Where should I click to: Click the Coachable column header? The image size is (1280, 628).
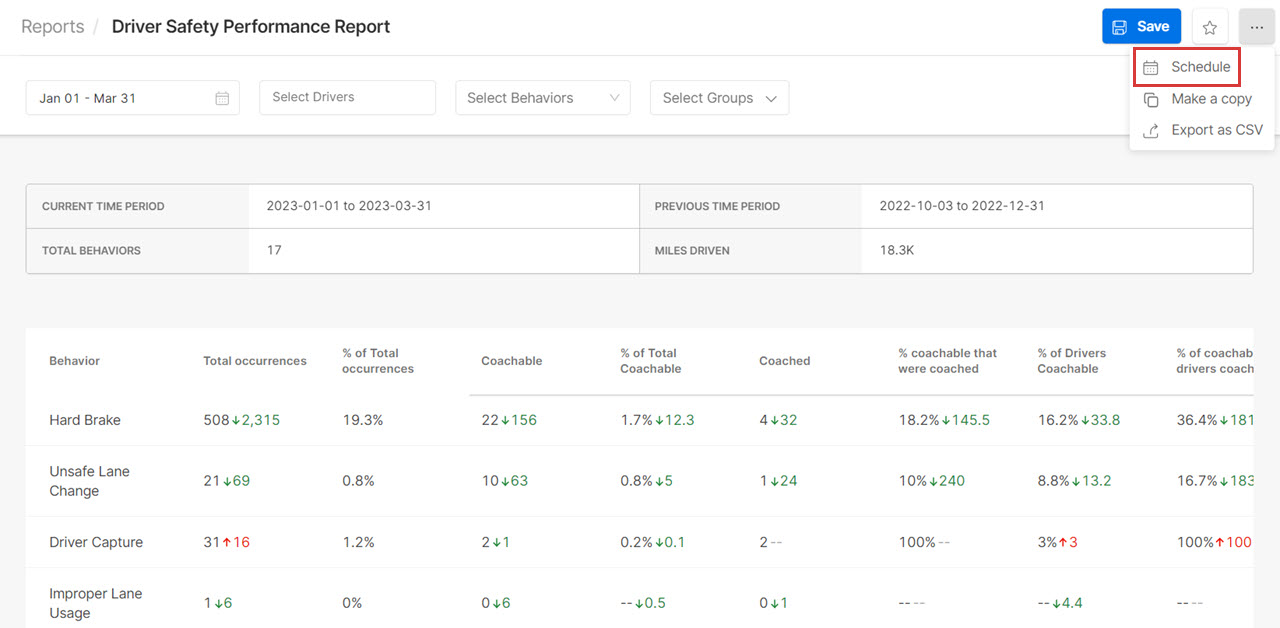tap(511, 360)
